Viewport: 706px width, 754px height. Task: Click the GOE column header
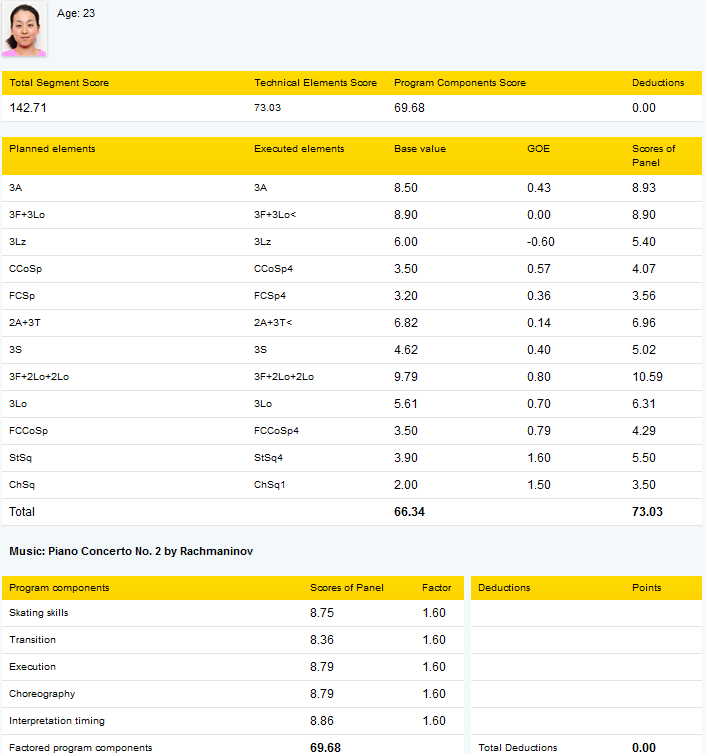pyautogui.click(x=538, y=149)
